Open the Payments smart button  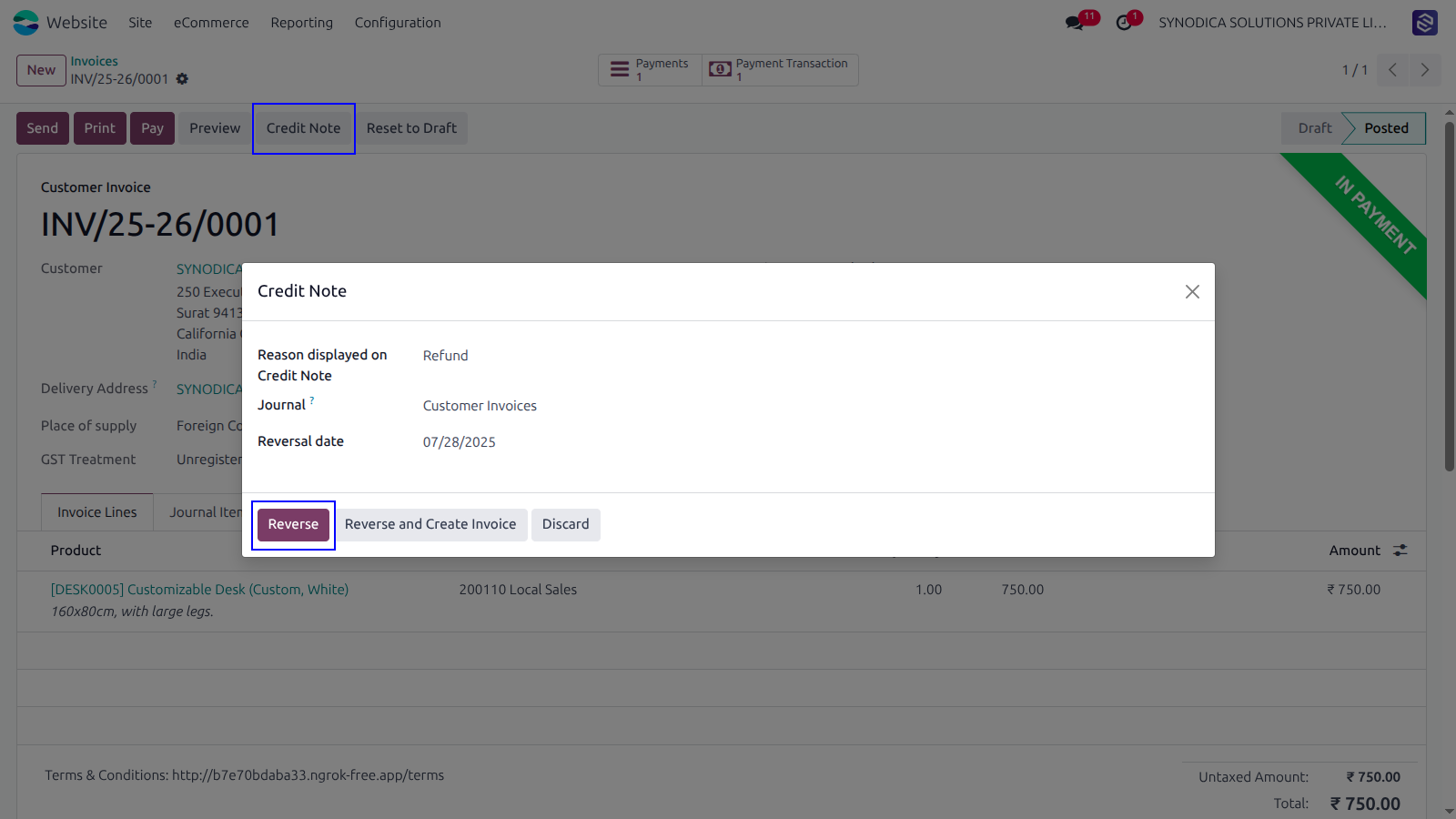tap(650, 70)
